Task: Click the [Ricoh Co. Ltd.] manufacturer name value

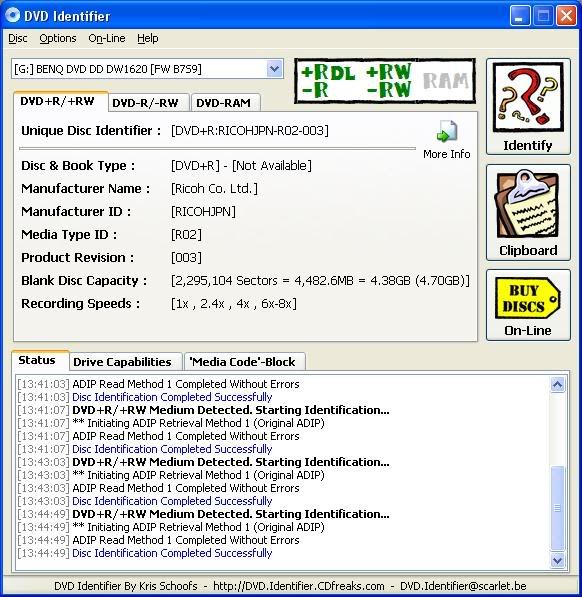Action: [214, 188]
